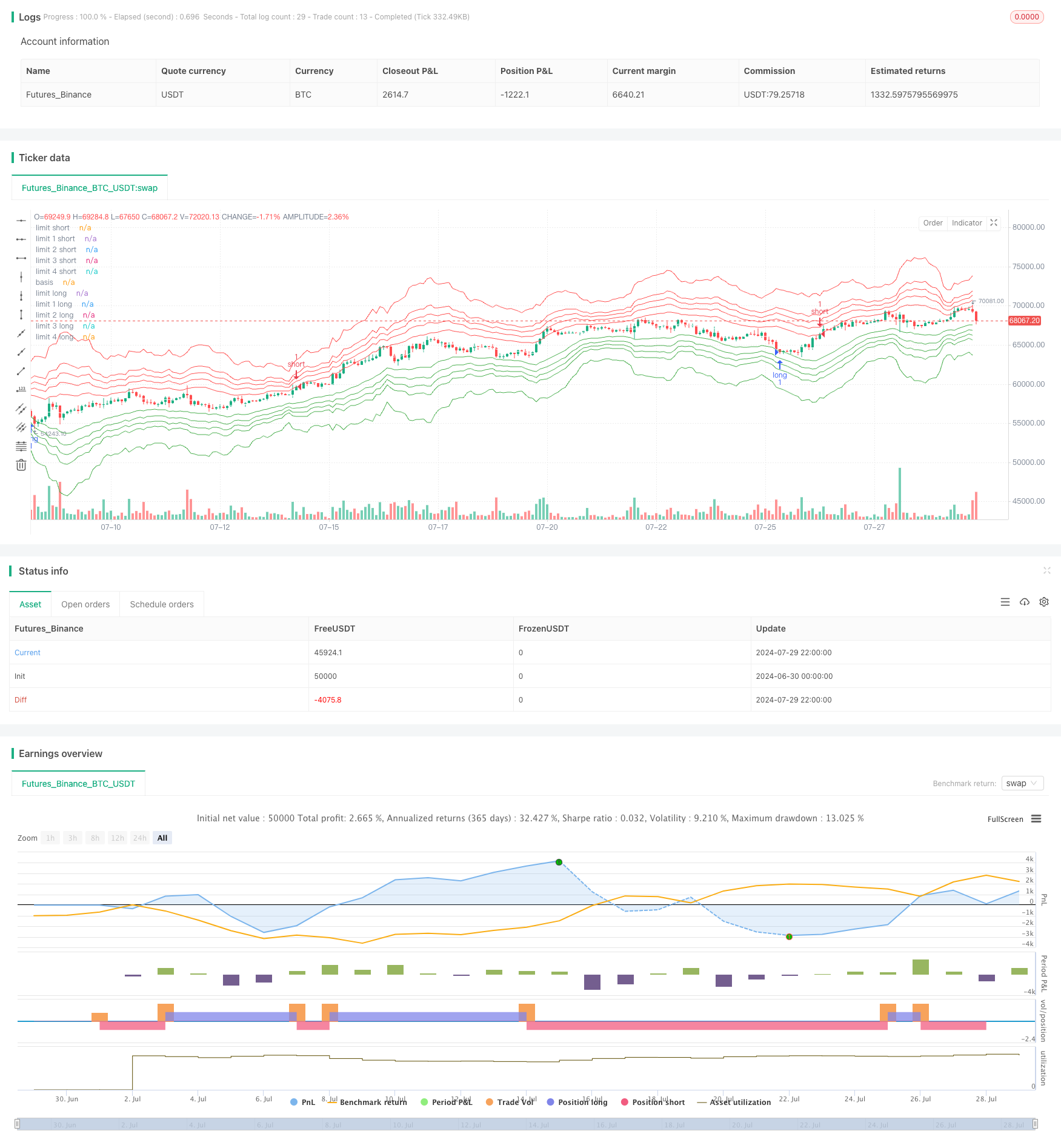Viewport: 1061px width, 1148px height.
Task: Select the vertical segment drawing tool
Action: point(21,315)
